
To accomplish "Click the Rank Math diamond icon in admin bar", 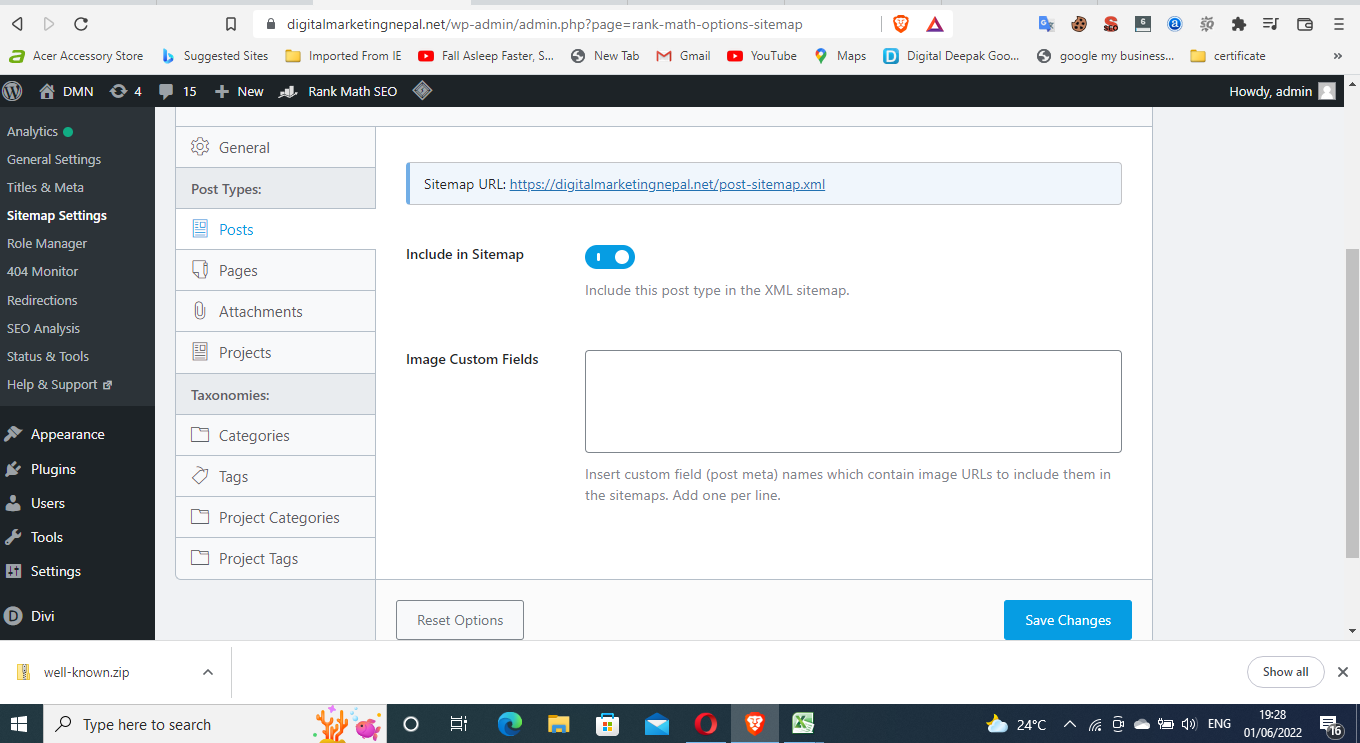I will click(x=423, y=91).
